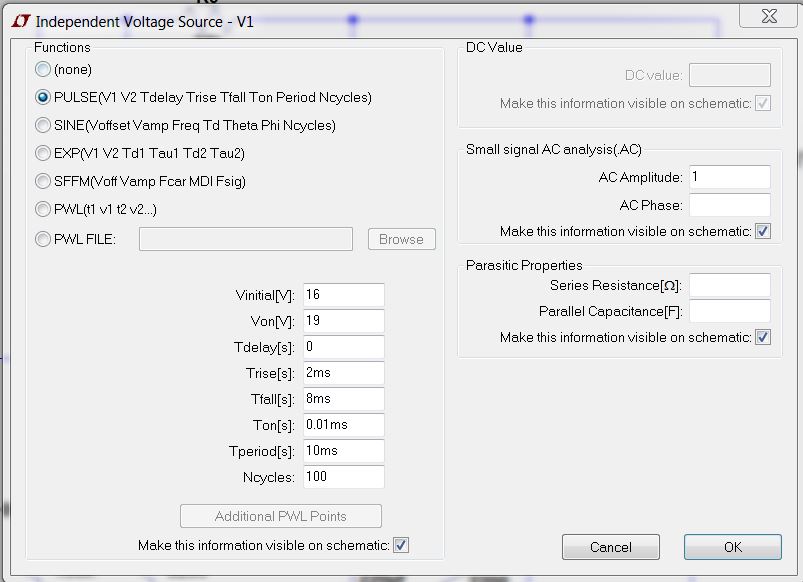Choose the EXP function option
The width and height of the screenshot is (803, 582).
[43, 153]
